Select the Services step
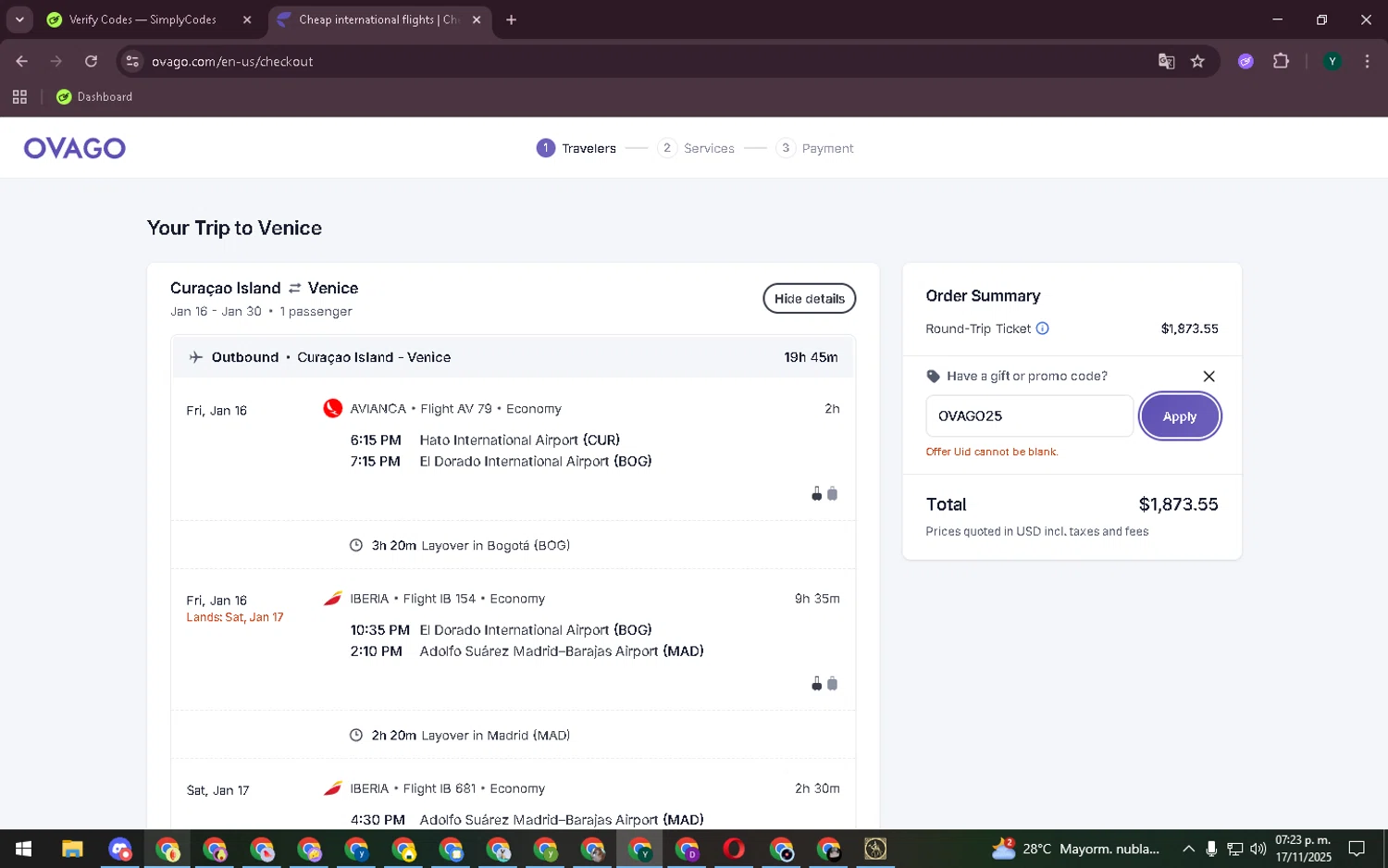 [696, 148]
